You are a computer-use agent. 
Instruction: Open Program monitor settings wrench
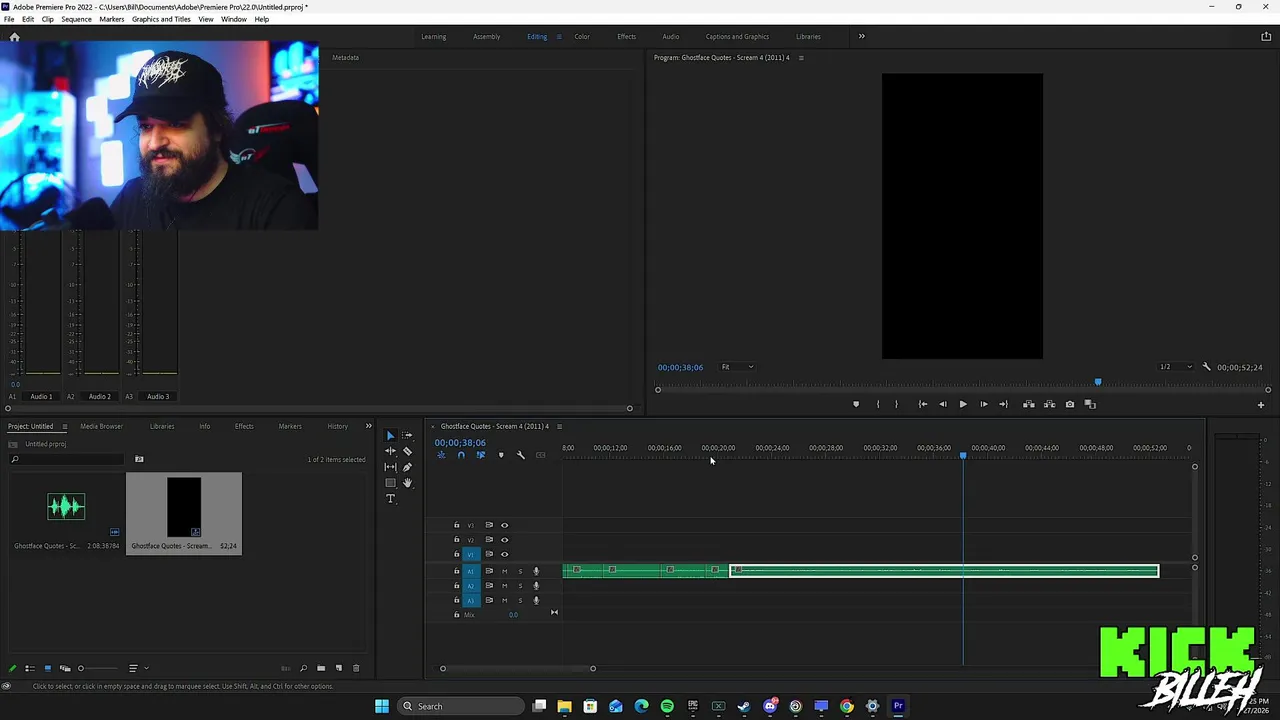(1206, 367)
